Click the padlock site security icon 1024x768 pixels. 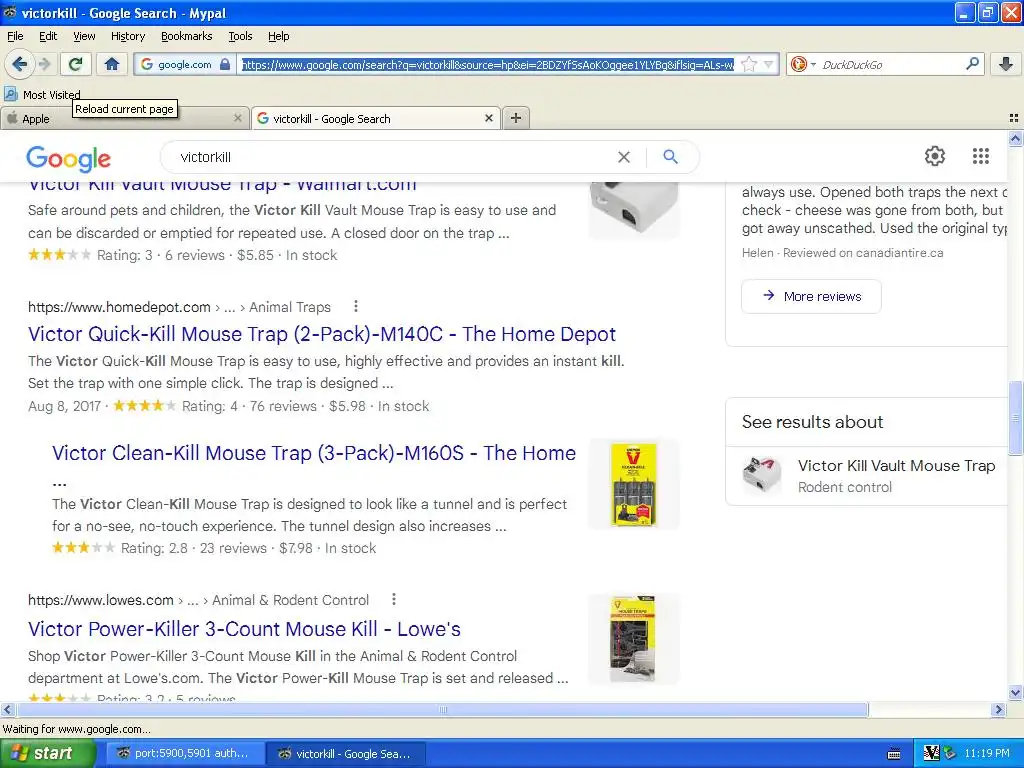(x=225, y=65)
